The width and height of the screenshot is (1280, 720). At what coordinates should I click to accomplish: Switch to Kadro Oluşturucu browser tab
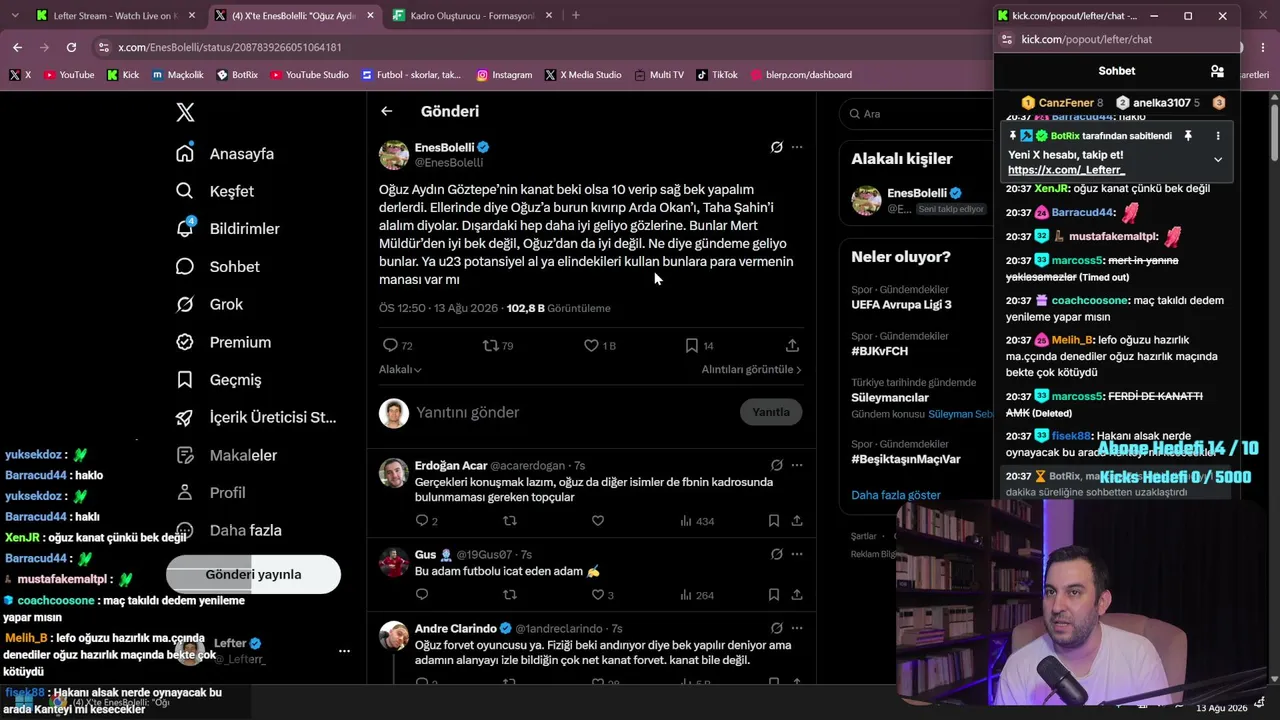coord(470,15)
